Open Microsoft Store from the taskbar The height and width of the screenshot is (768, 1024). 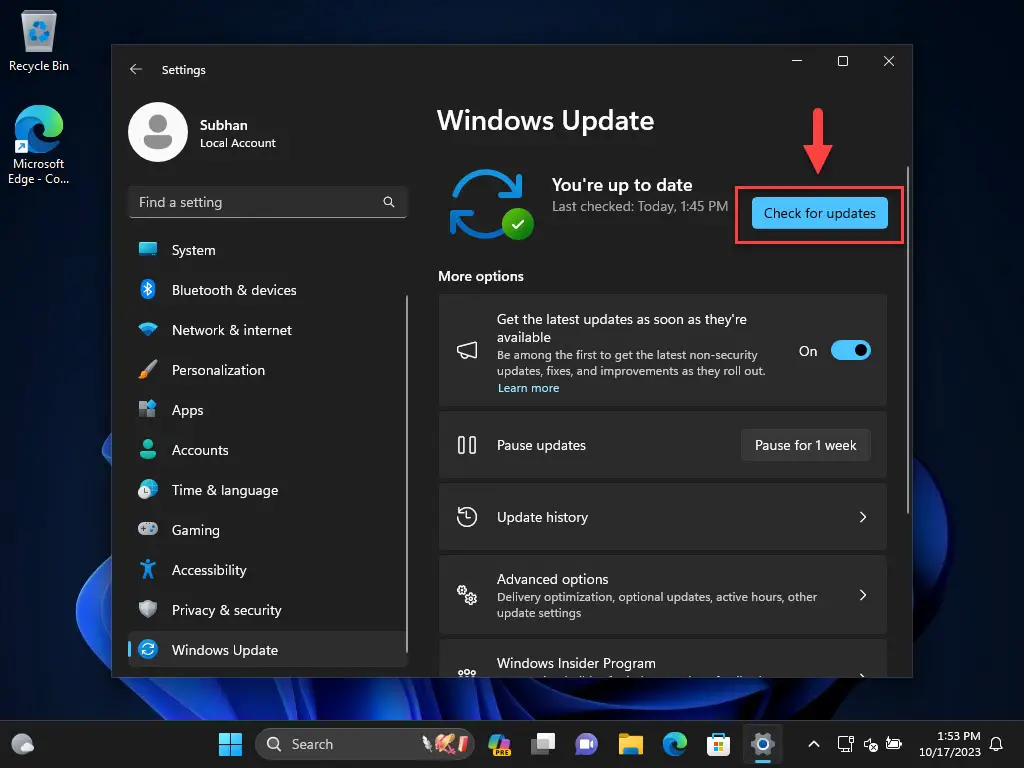[718, 744]
